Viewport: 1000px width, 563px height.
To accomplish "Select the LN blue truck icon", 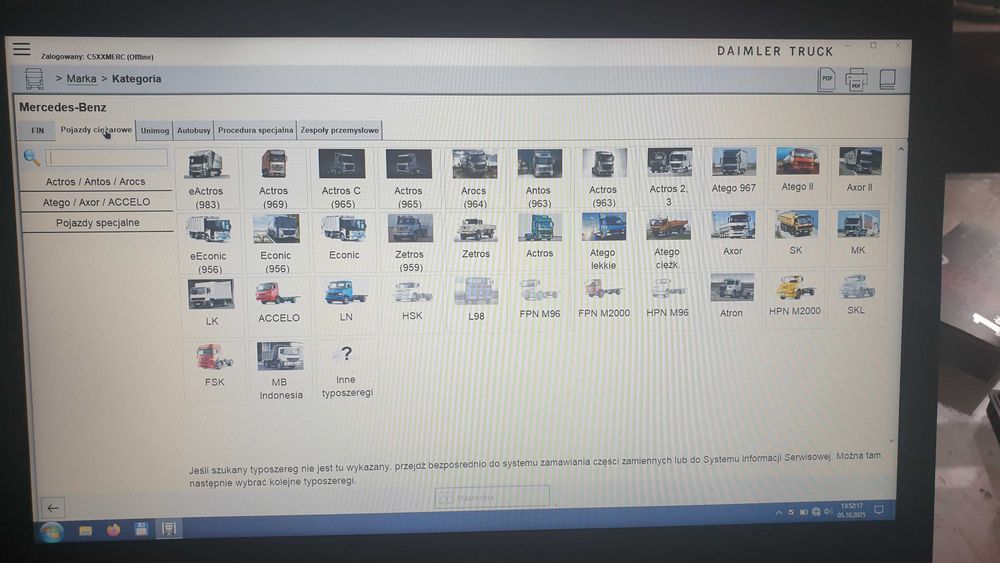I will (345, 293).
